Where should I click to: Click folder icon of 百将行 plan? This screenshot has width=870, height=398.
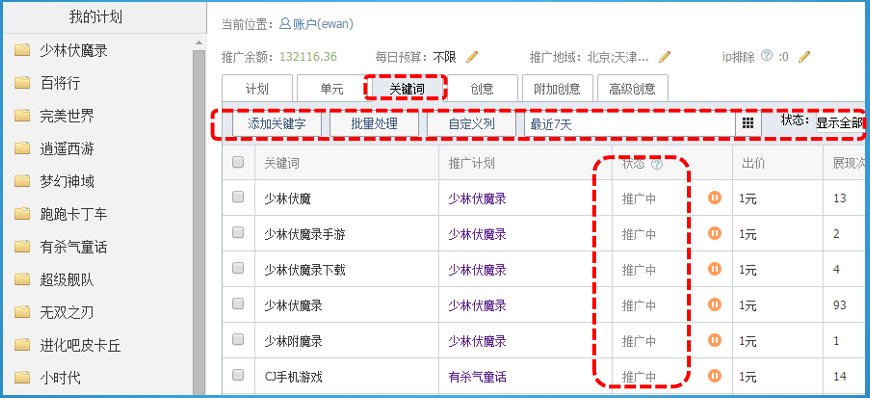[22, 83]
